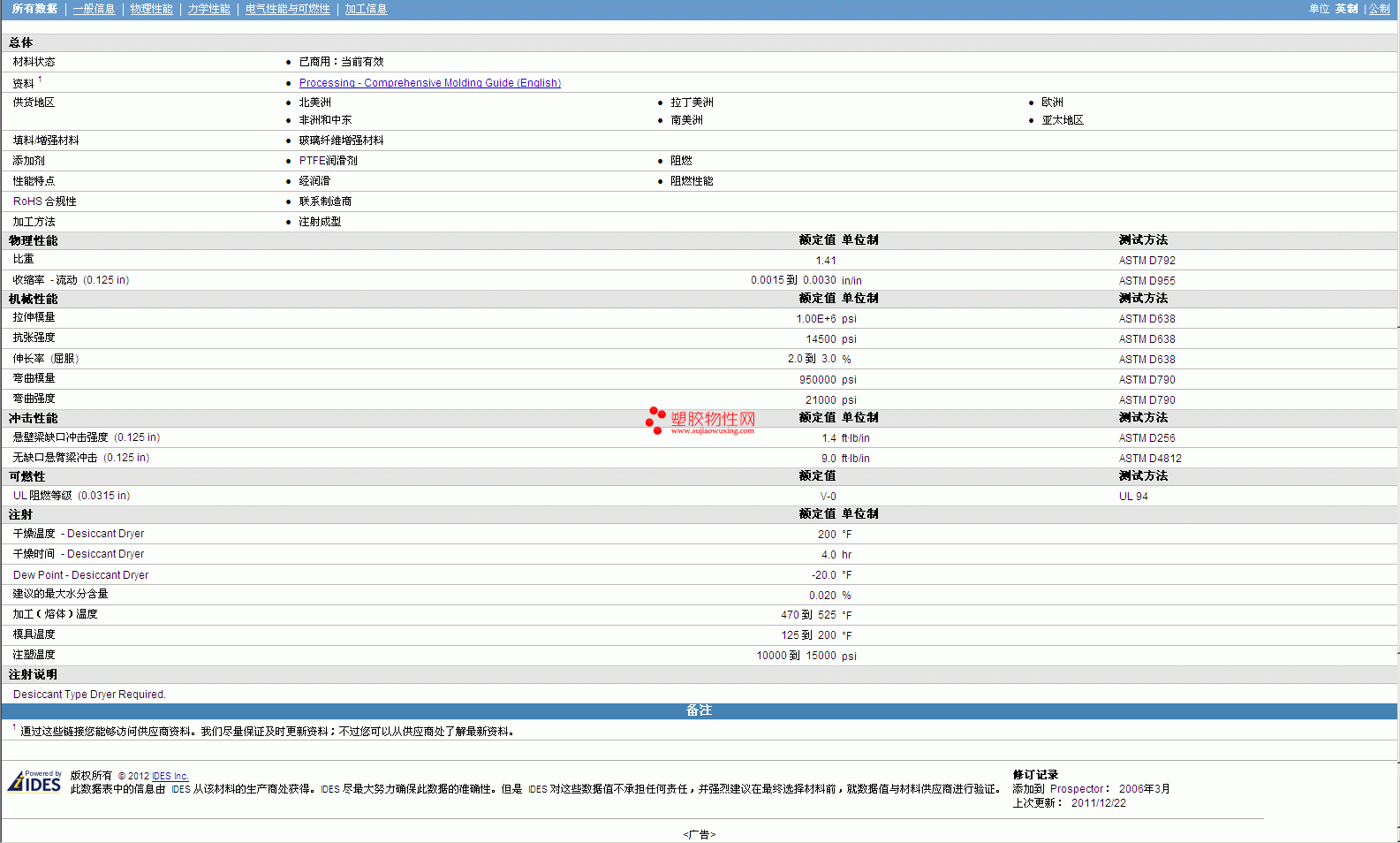Click the 弯曲强度 value 21000
The height and width of the screenshot is (843, 1400).
(821, 400)
